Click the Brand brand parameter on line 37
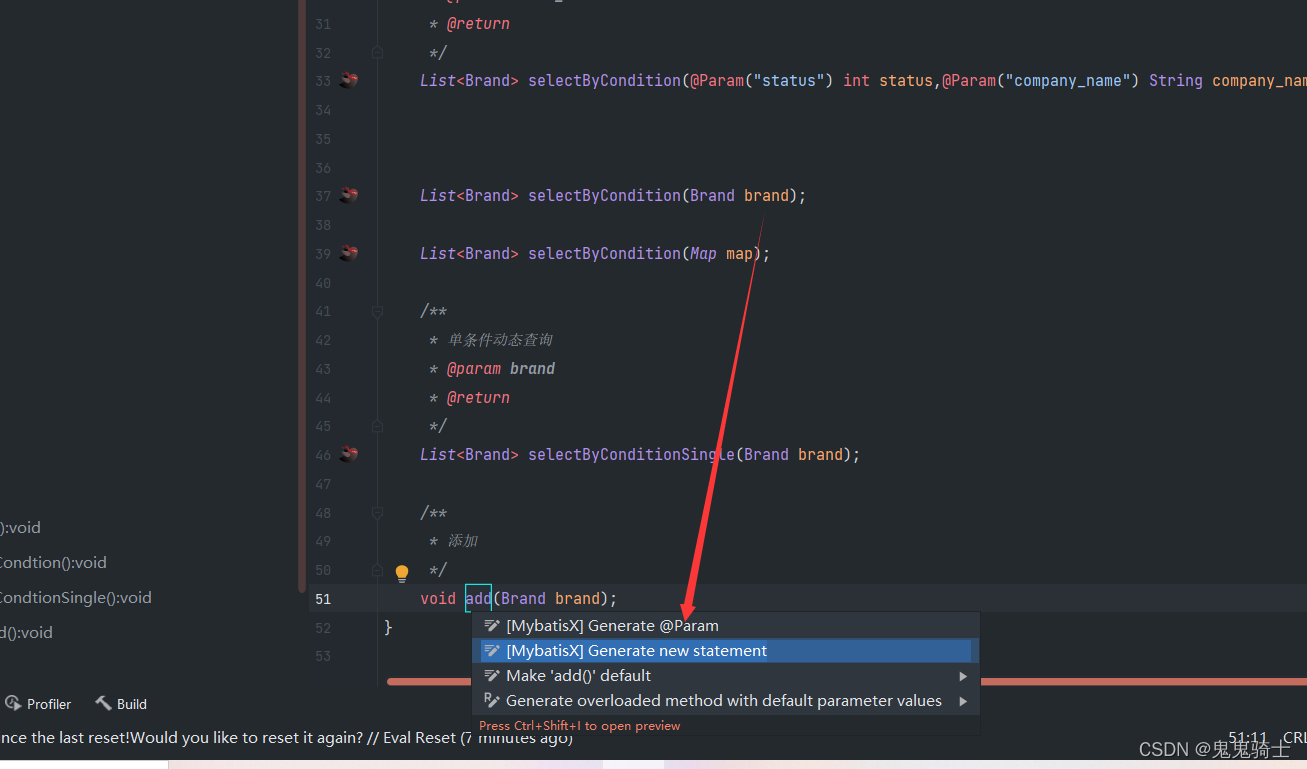Image resolution: width=1307 pixels, height=769 pixels. 739,195
